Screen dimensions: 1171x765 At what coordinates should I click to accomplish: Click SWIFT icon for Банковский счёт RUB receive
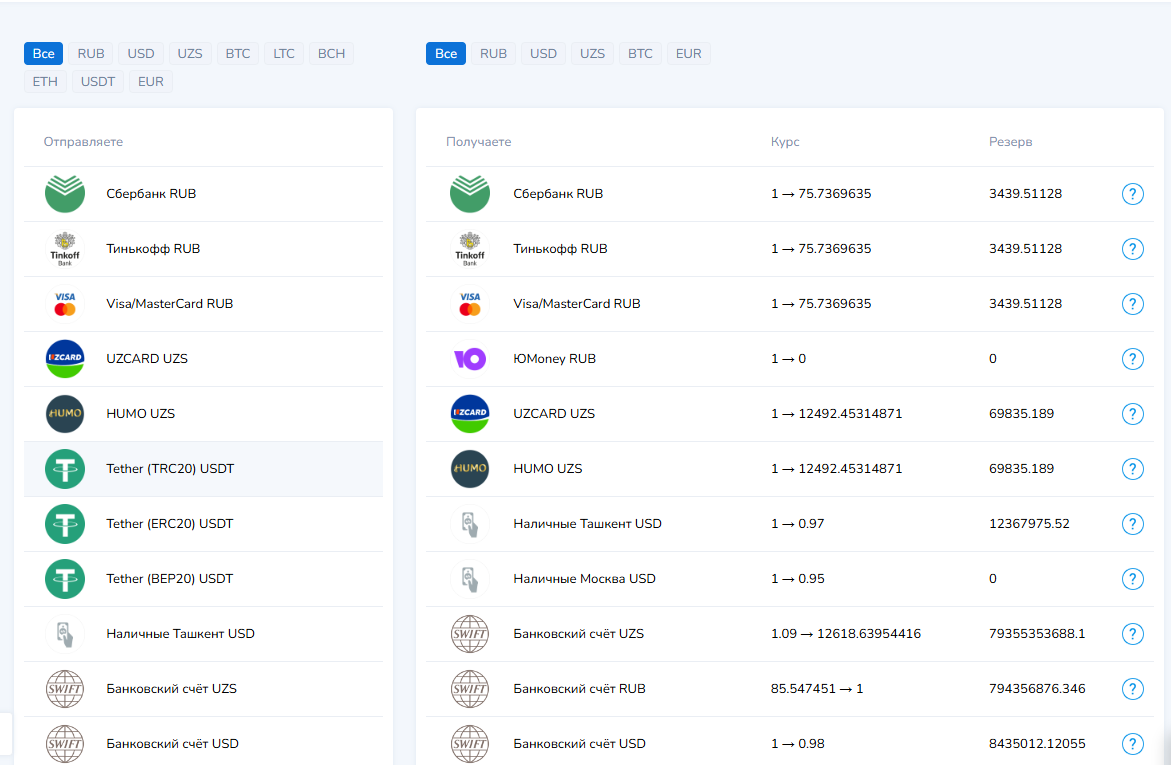[469, 689]
